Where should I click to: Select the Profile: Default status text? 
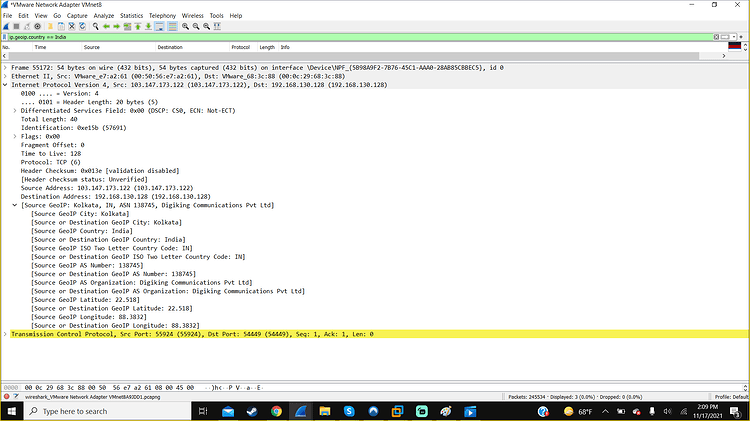click(x=731, y=397)
